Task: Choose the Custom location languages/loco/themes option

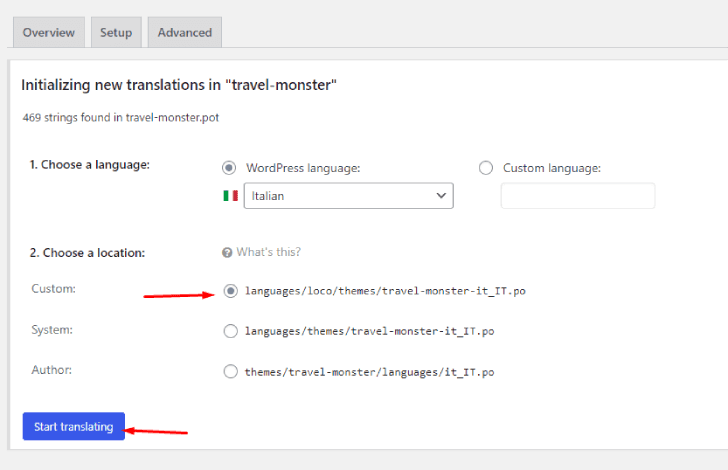Action: [231, 291]
